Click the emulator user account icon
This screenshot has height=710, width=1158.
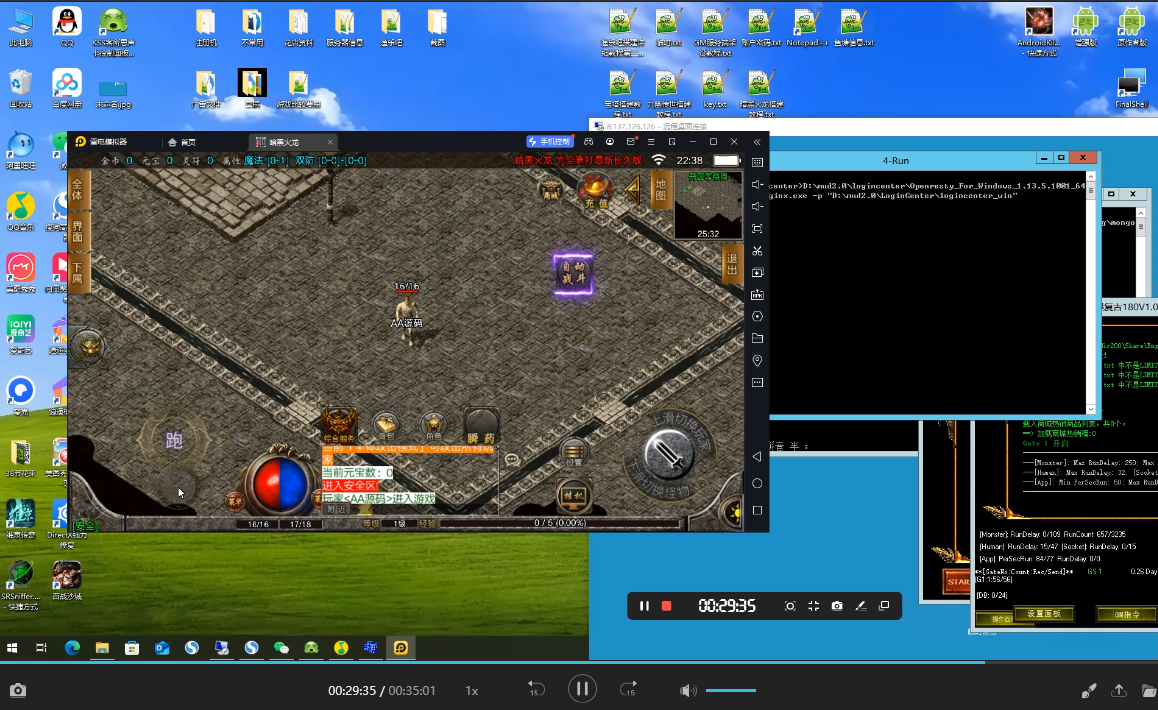(x=609, y=141)
